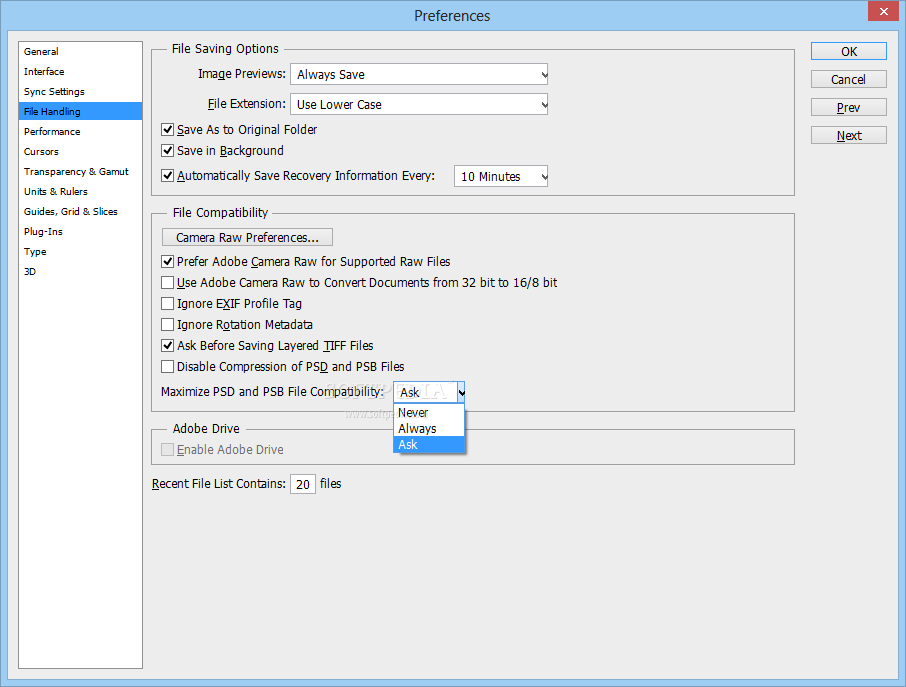The image size is (906, 687).
Task: Check Disable Compression of PSD and PSB Files
Action: click(168, 366)
